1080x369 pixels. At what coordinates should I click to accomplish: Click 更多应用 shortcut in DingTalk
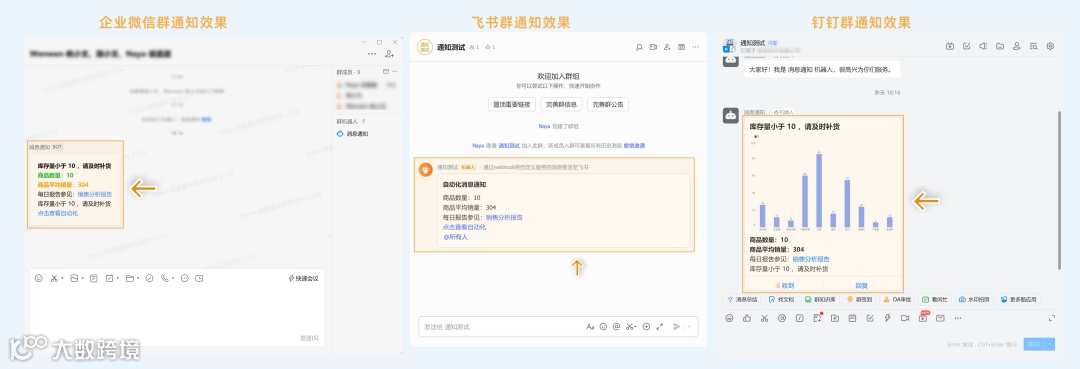tap(1018, 299)
